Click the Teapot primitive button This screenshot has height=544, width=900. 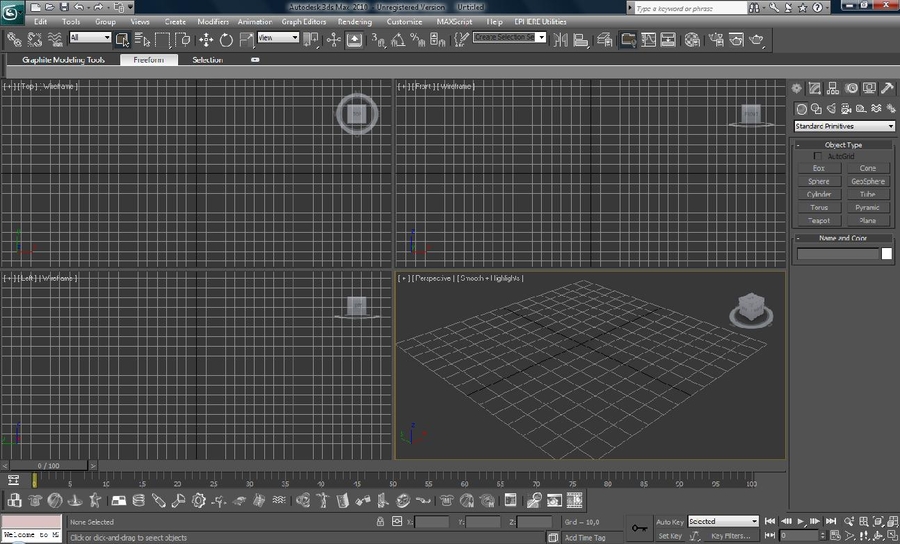coord(819,220)
